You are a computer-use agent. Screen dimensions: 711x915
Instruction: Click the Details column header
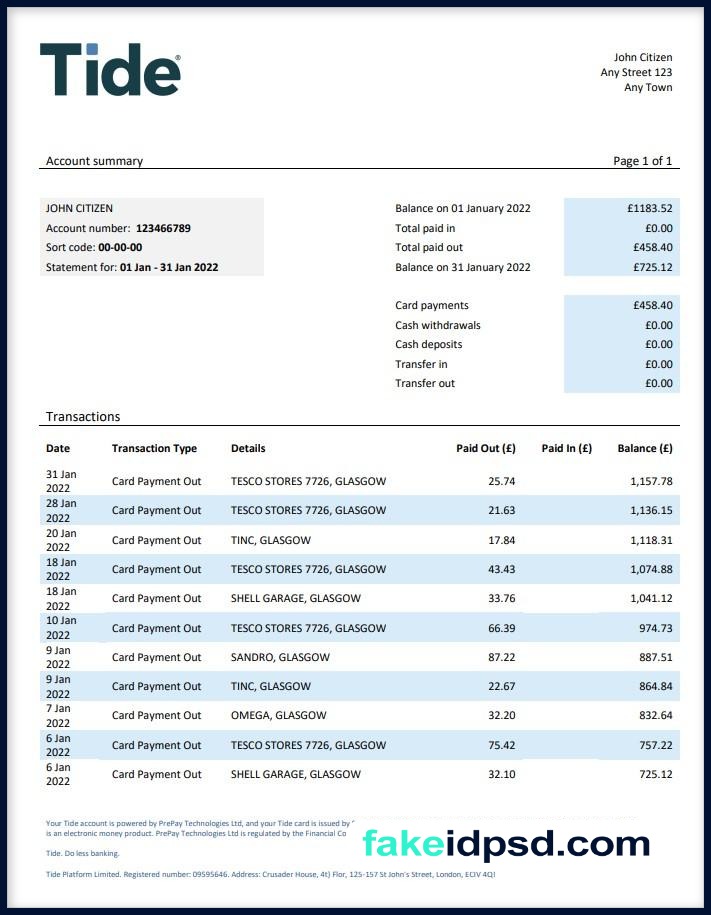coord(248,448)
